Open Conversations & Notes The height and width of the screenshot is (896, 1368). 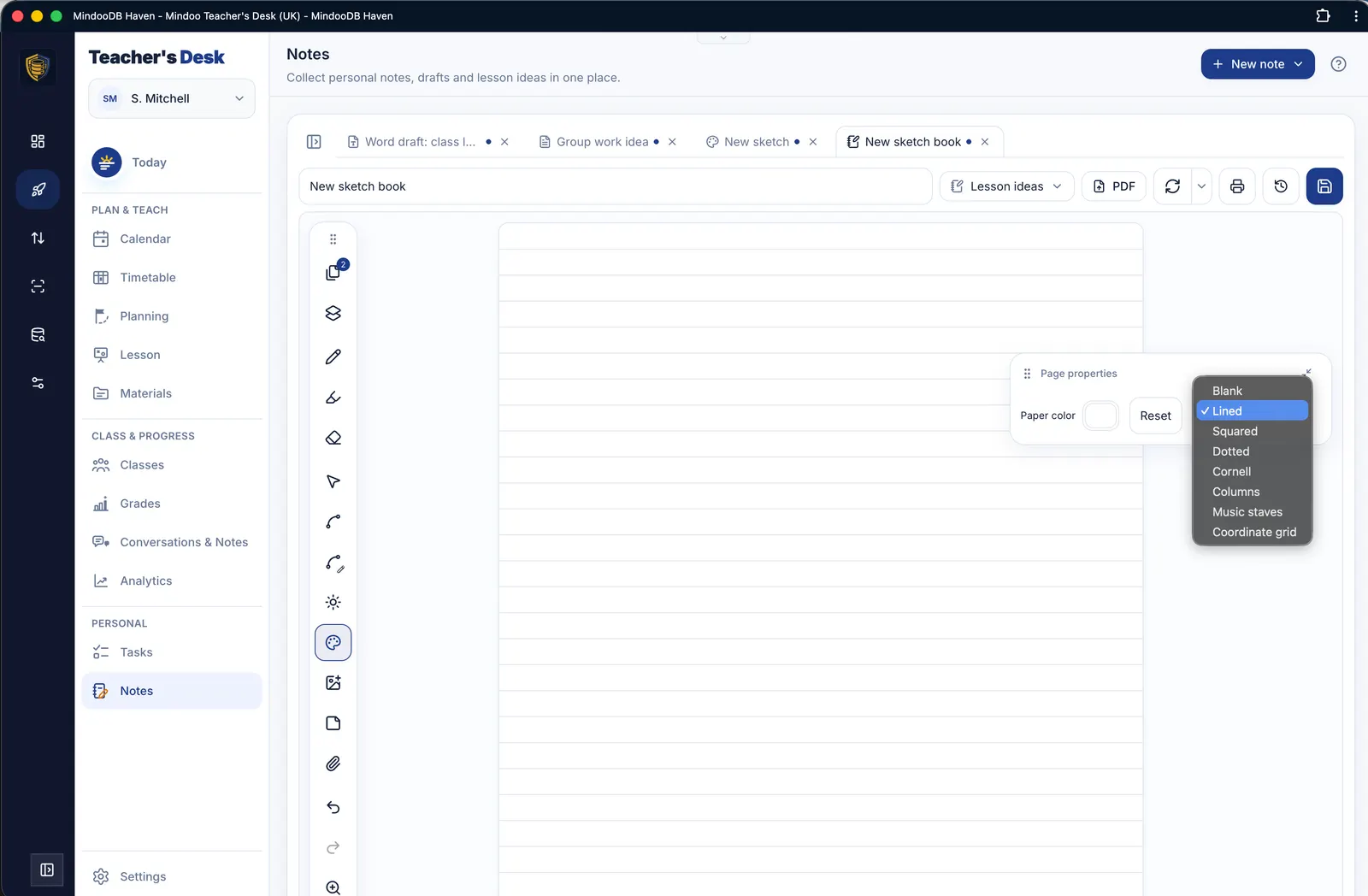172,542
